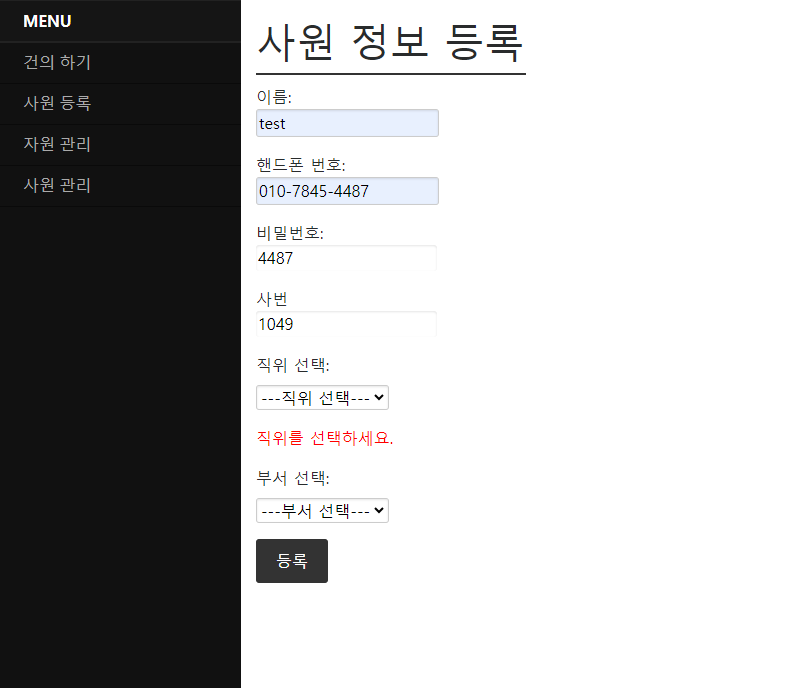Focus the 사번 field with 1049
791x688 pixels.
[x=346, y=324]
